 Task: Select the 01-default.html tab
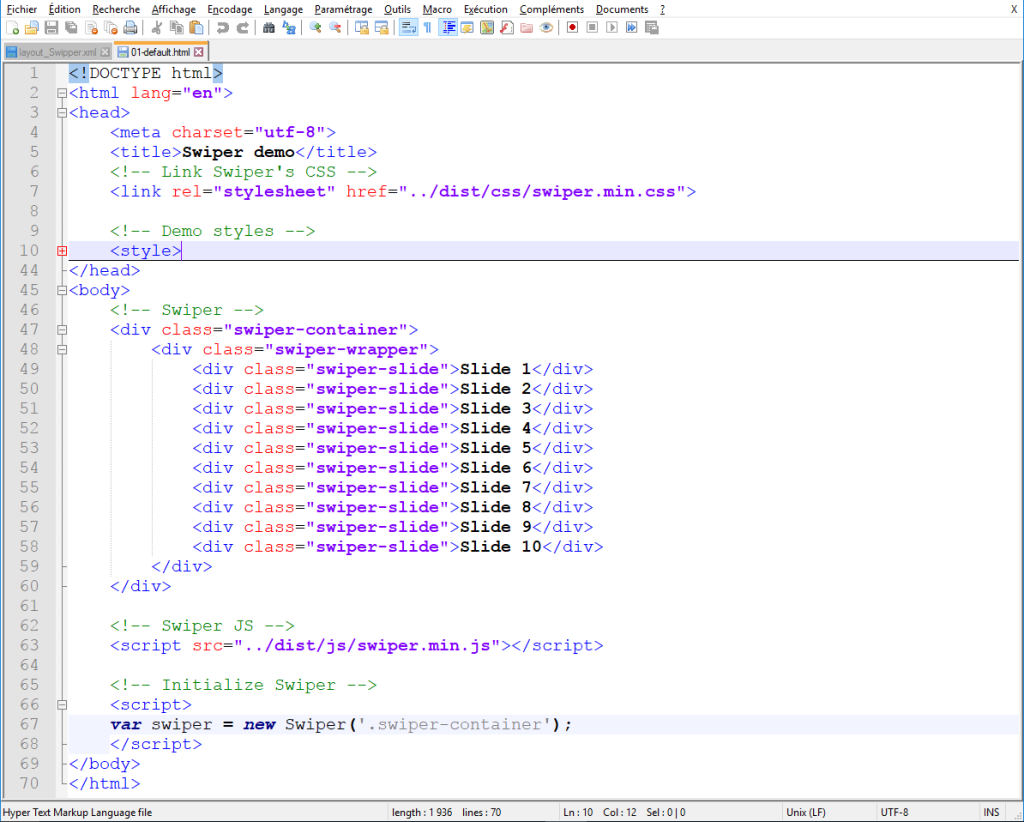click(160, 52)
